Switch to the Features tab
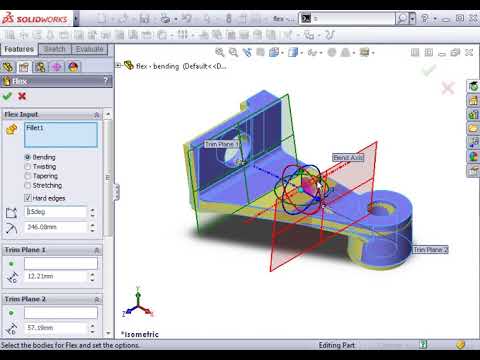The height and width of the screenshot is (360, 480). pos(19,49)
